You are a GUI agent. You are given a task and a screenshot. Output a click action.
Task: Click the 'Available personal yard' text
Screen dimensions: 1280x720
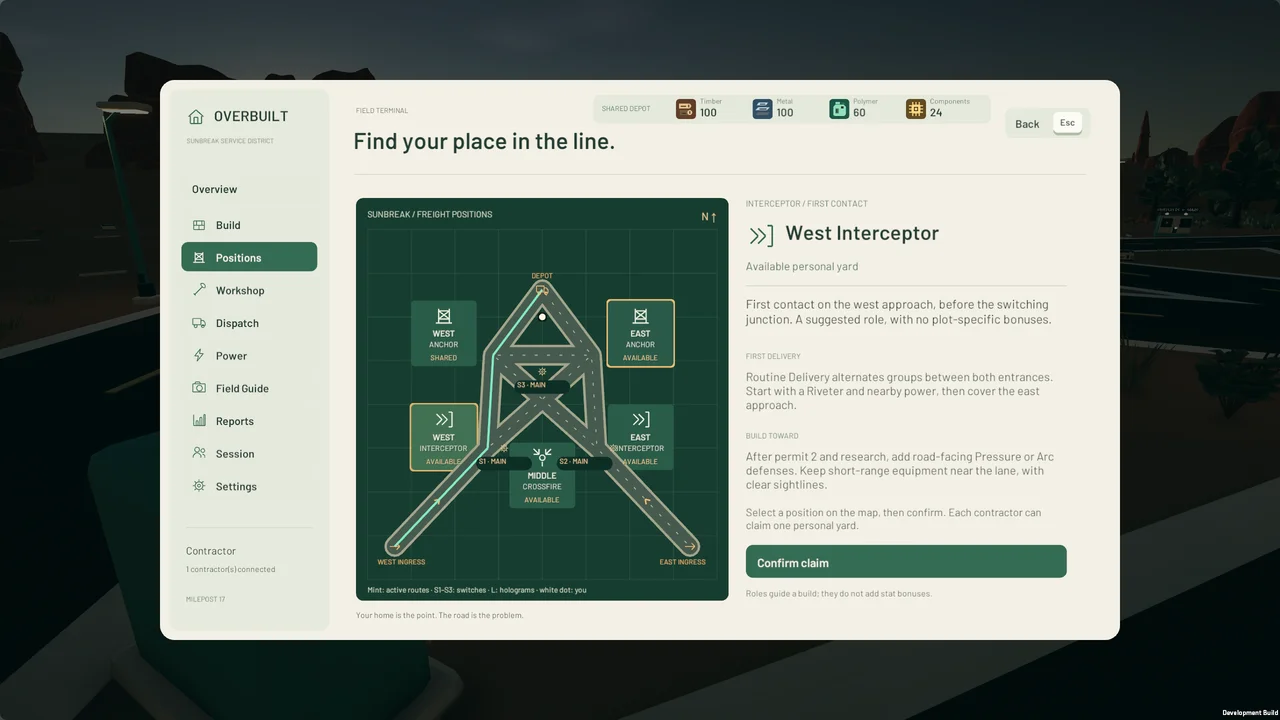click(x=802, y=267)
